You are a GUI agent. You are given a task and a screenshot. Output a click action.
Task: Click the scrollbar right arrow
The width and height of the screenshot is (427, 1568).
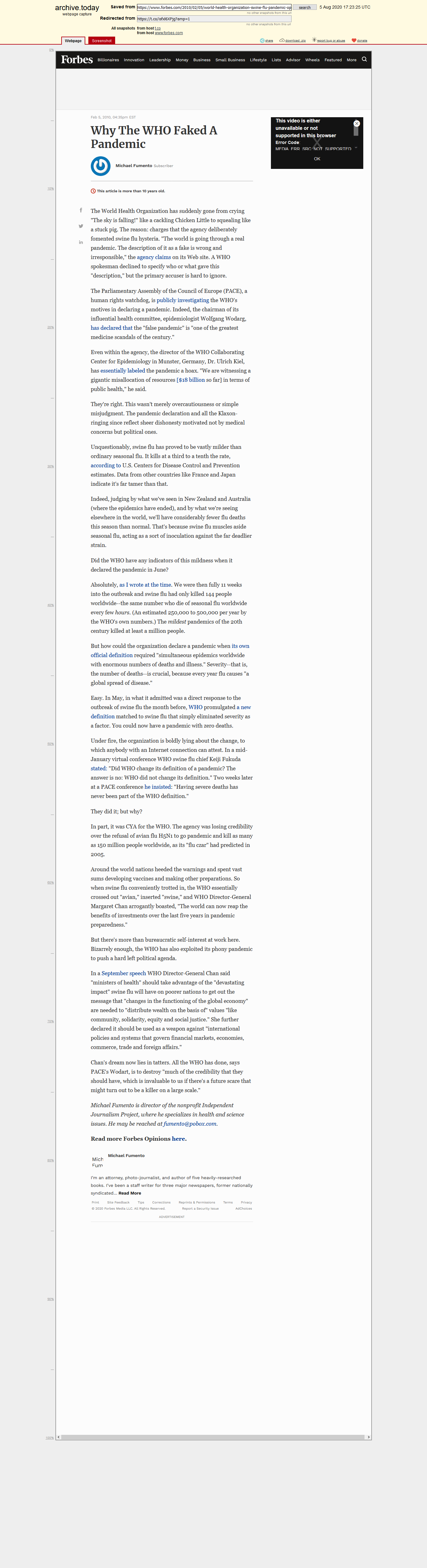(x=369, y=1437)
